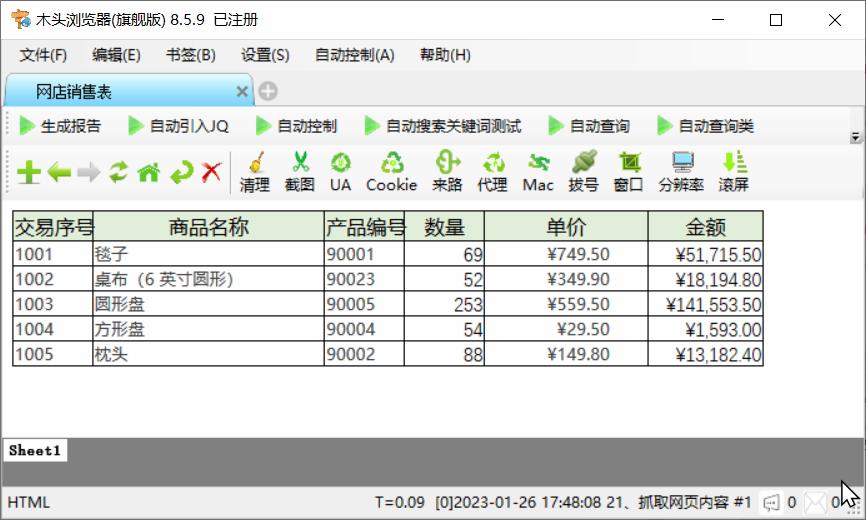Viewport: 866px width, 520px height.
Task: Open the 帮助(H) menu
Action: point(445,55)
